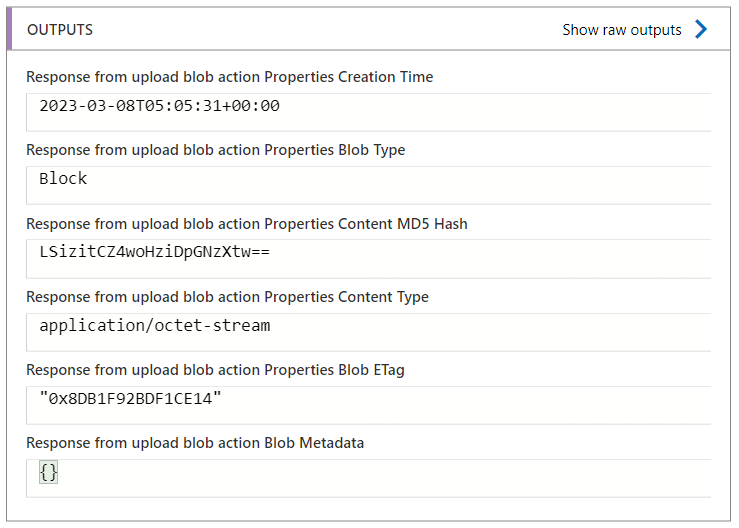Click the Content MD5 Hash value field
Viewport: 739px width, 528px height.
369,259
